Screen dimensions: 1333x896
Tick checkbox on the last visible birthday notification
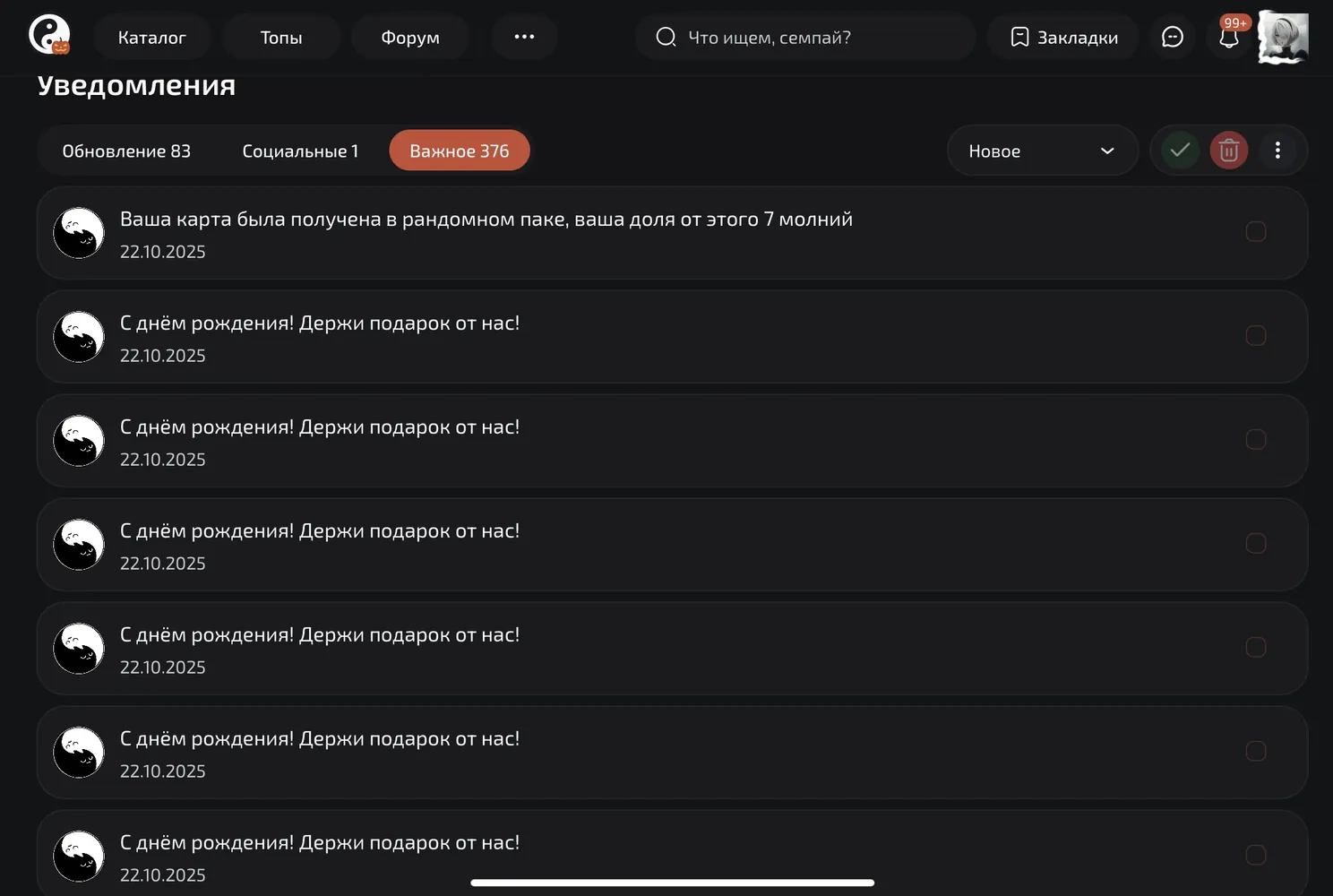(x=1256, y=856)
